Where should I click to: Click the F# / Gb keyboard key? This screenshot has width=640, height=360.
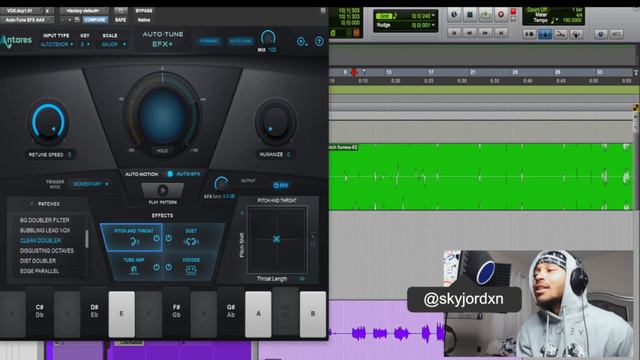(176, 311)
